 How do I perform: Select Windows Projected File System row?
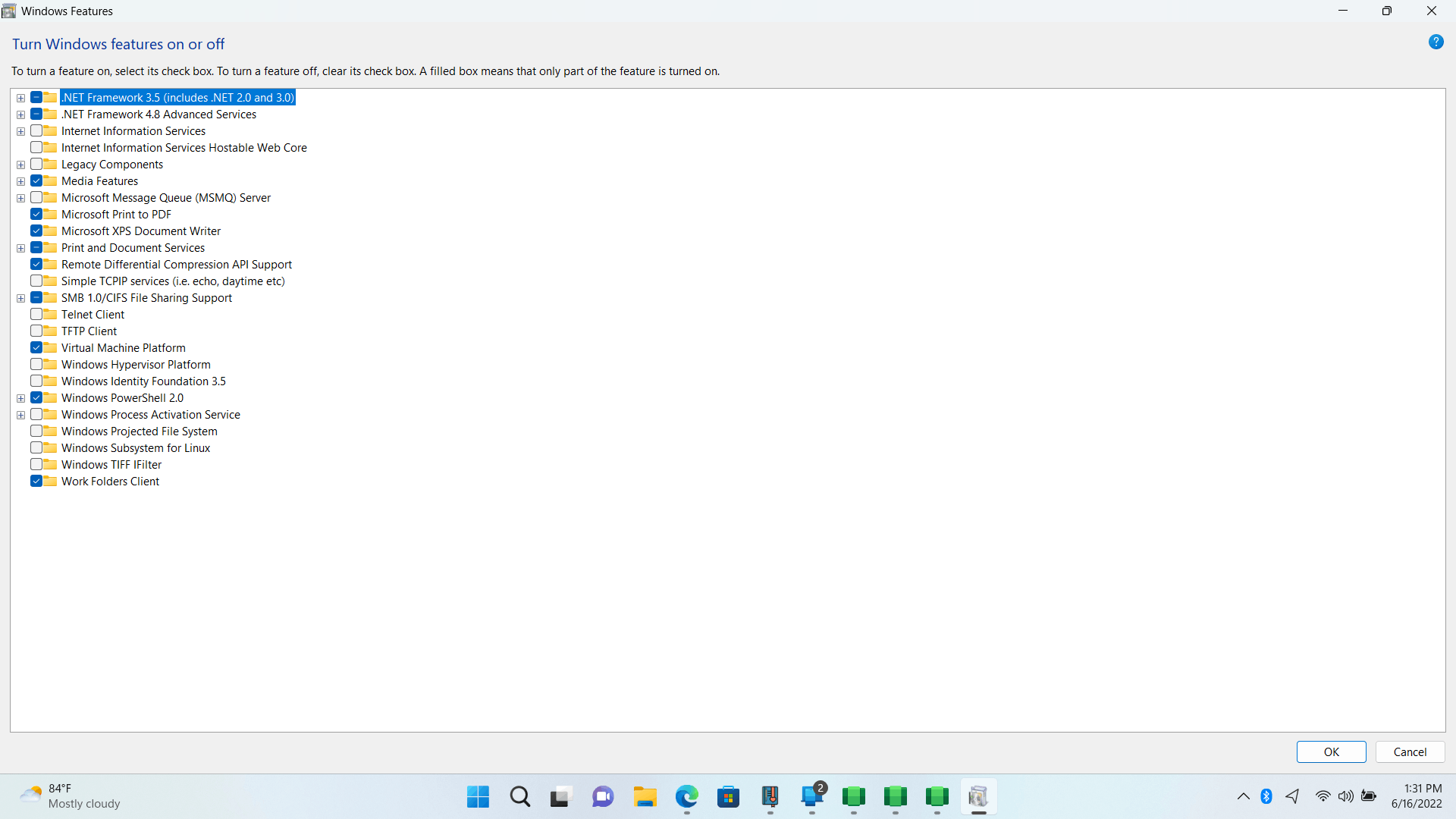tap(139, 431)
